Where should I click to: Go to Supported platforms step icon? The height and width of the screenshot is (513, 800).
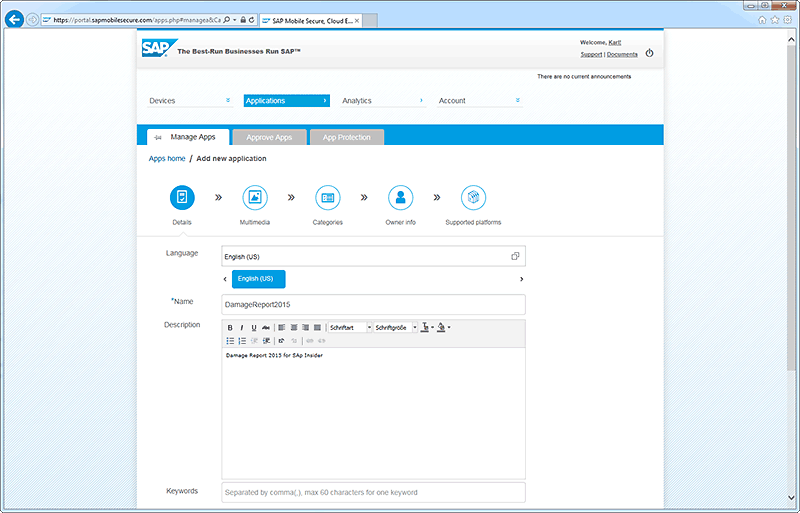coord(473,197)
